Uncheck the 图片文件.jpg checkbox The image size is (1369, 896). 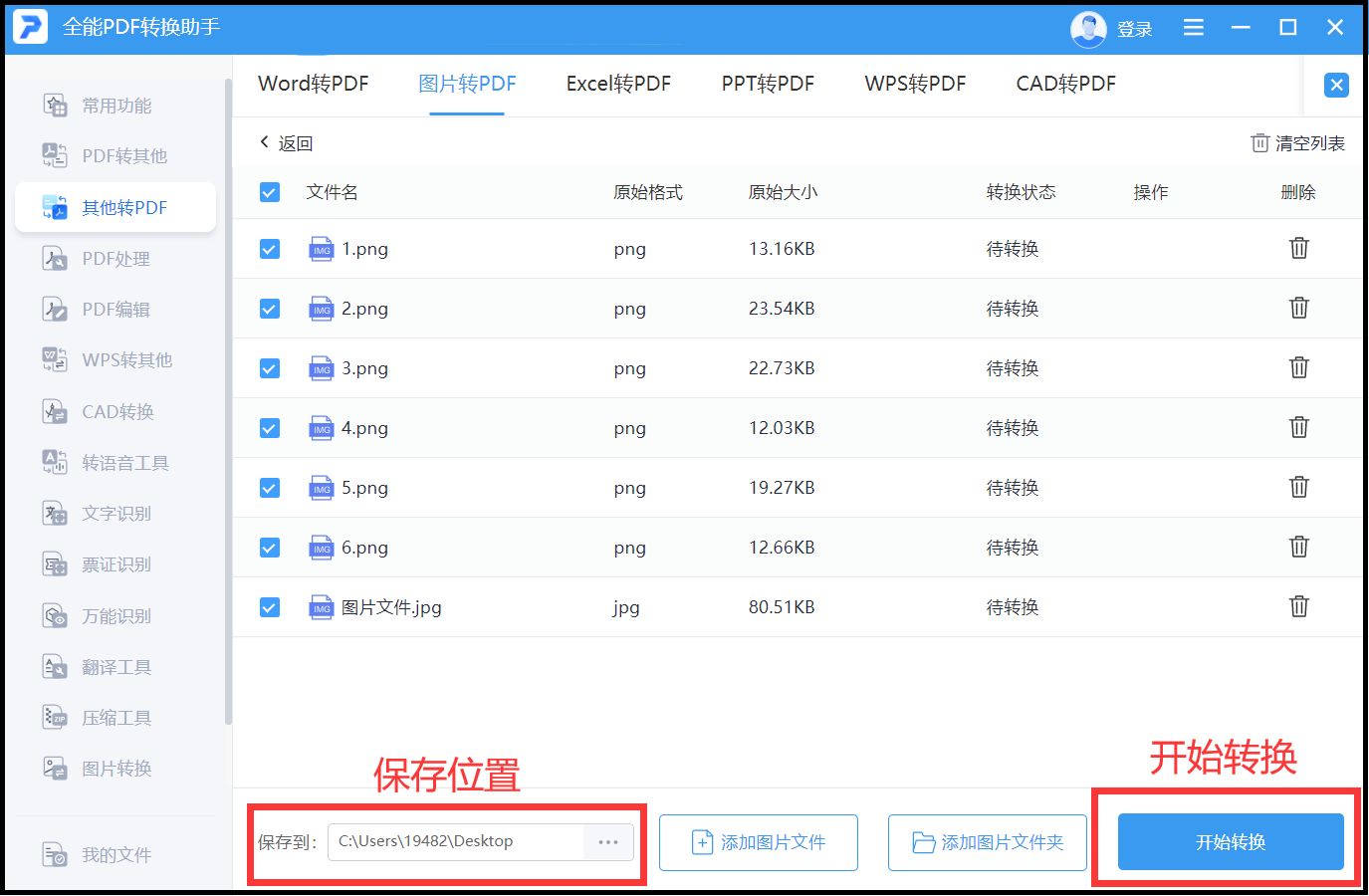(269, 606)
